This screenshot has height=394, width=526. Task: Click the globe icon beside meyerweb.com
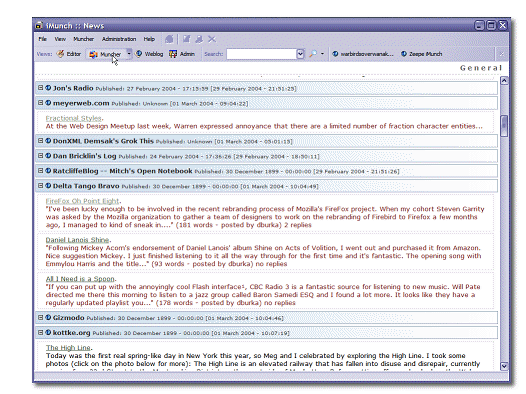tap(48, 103)
